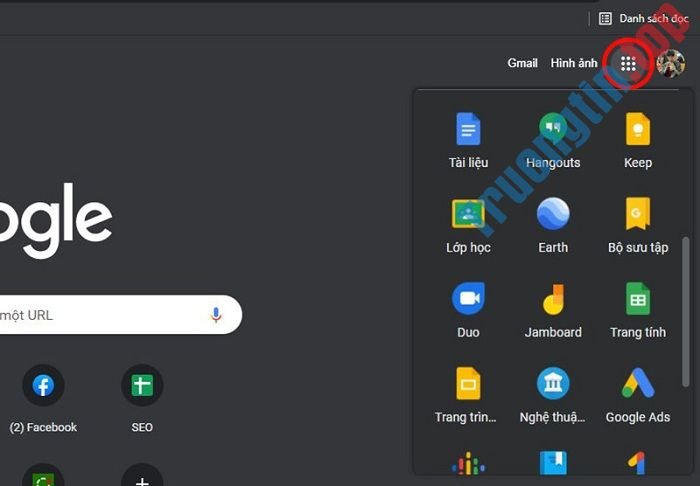The image size is (700, 486).
Task: Open the blue bookmark book app icon
Action: coord(553,463)
